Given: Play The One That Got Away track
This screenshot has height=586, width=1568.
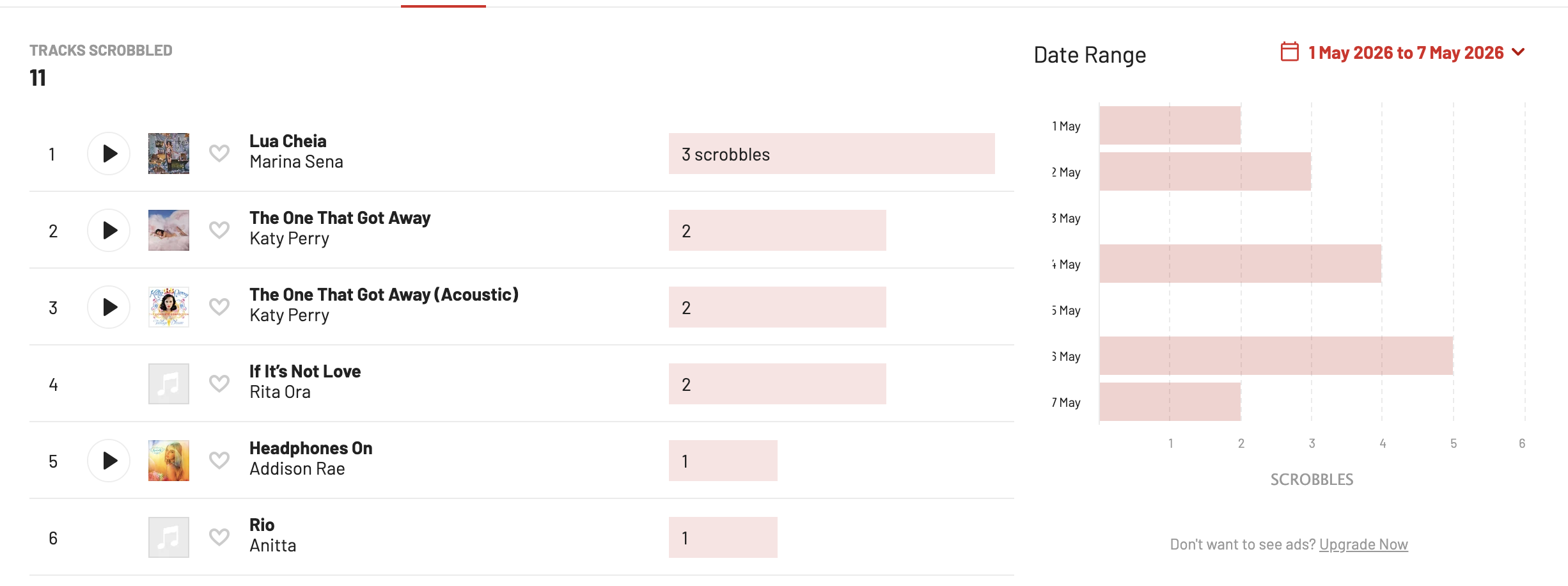Looking at the screenshot, I should 109,230.
